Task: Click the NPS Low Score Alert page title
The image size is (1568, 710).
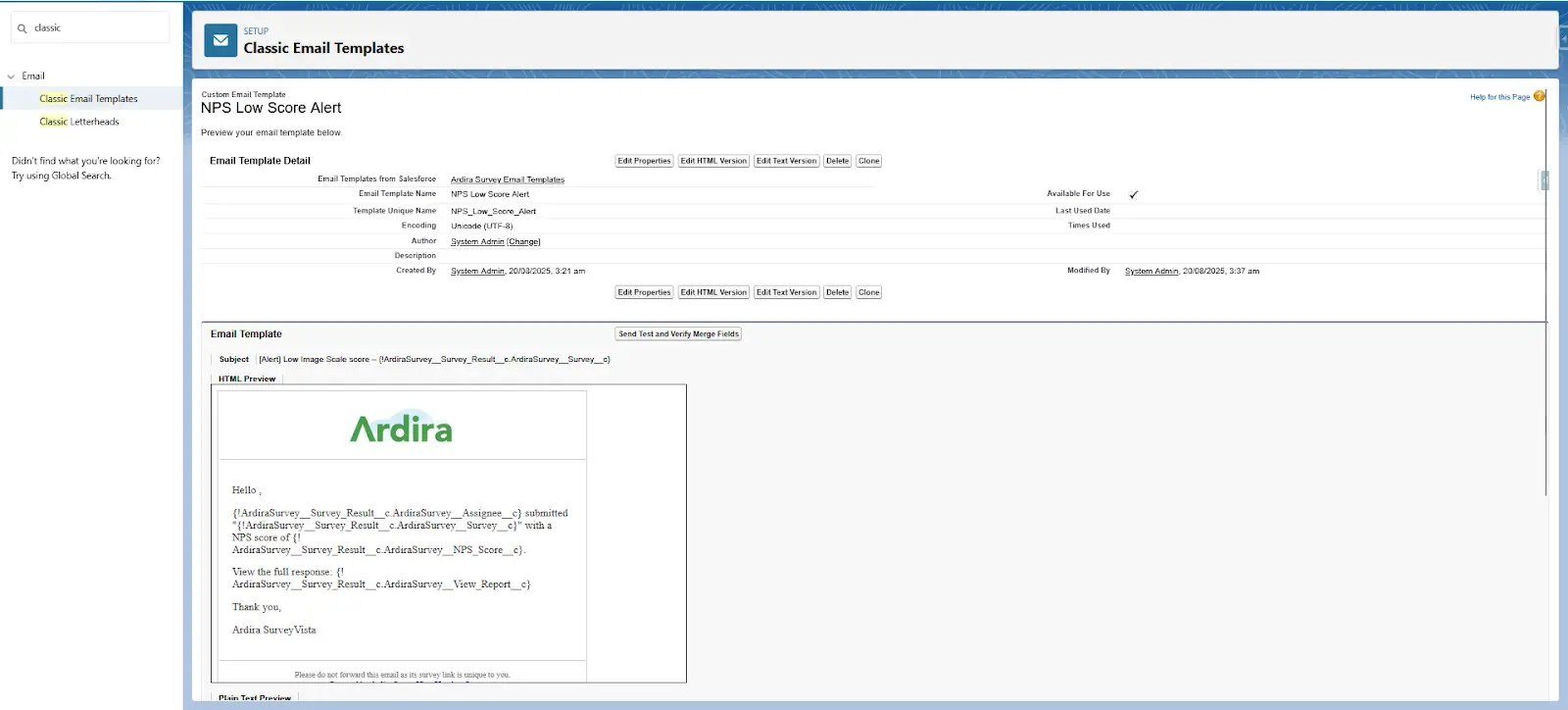Action: coord(271,108)
